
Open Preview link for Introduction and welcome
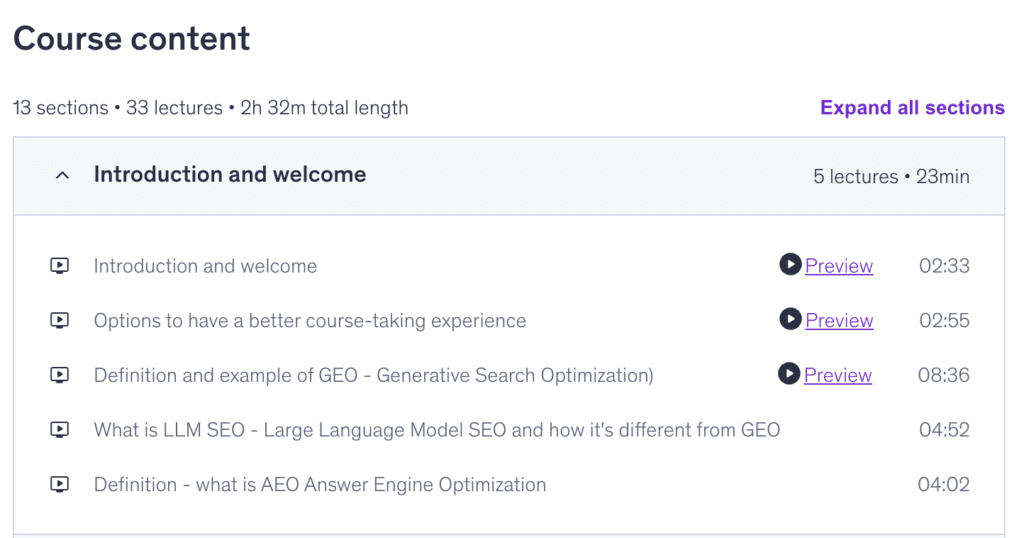839,266
